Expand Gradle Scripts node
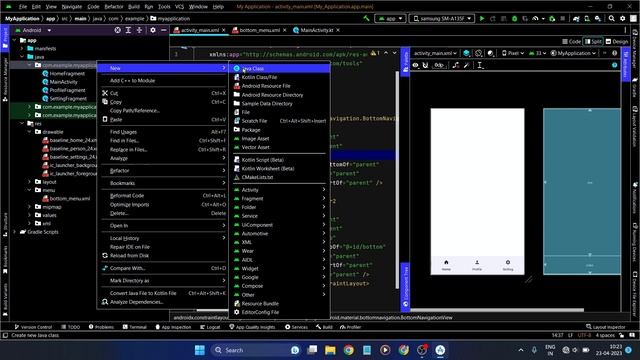 click(15, 232)
